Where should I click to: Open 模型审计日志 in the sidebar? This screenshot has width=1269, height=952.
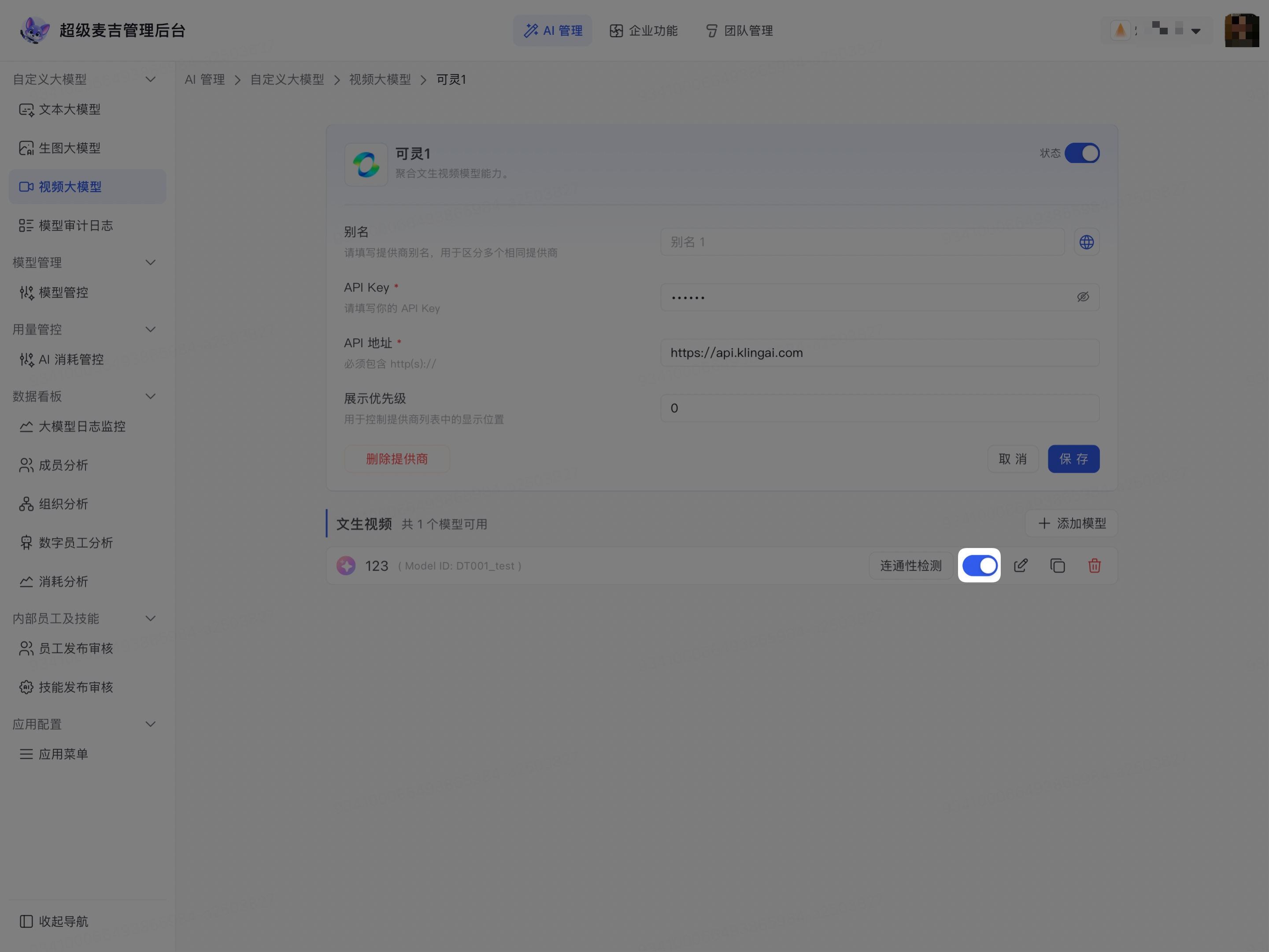coord(87,226)
